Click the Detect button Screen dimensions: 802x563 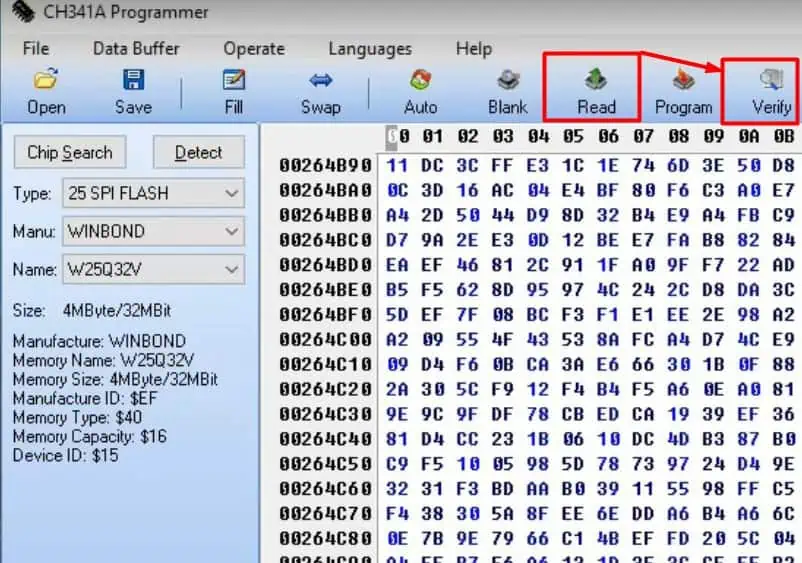[198, 152]
